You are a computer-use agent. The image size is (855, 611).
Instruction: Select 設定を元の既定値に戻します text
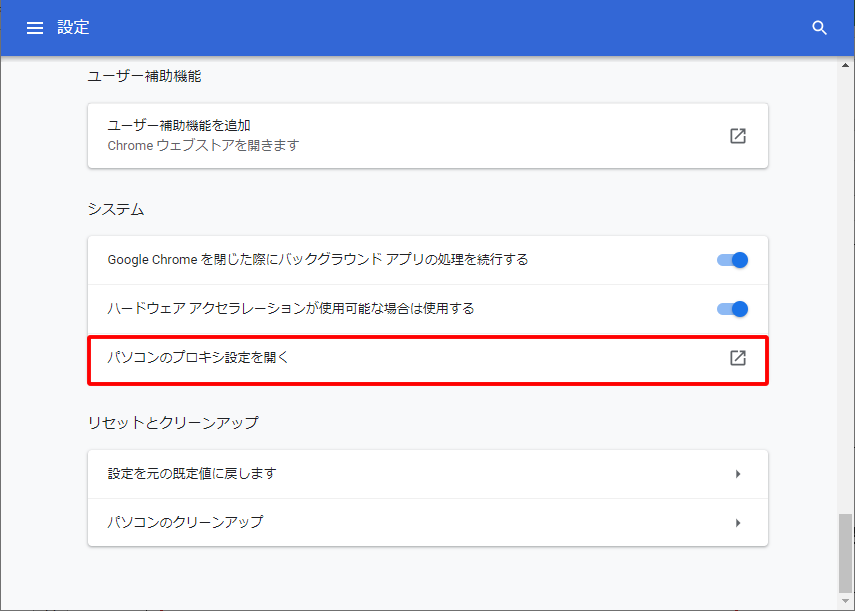pos(192,474)
